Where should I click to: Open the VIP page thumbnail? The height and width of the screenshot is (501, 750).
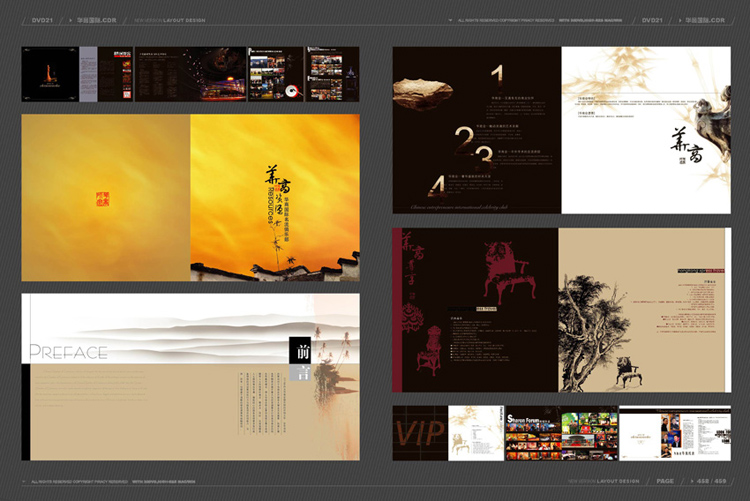[x=419, y=433]
